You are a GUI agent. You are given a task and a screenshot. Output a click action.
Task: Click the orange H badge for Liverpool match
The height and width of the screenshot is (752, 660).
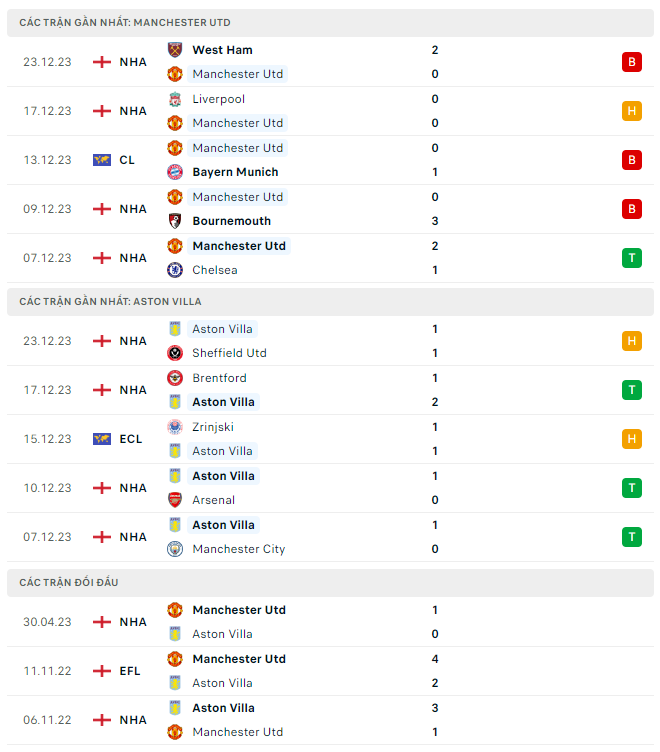(631, 111)
